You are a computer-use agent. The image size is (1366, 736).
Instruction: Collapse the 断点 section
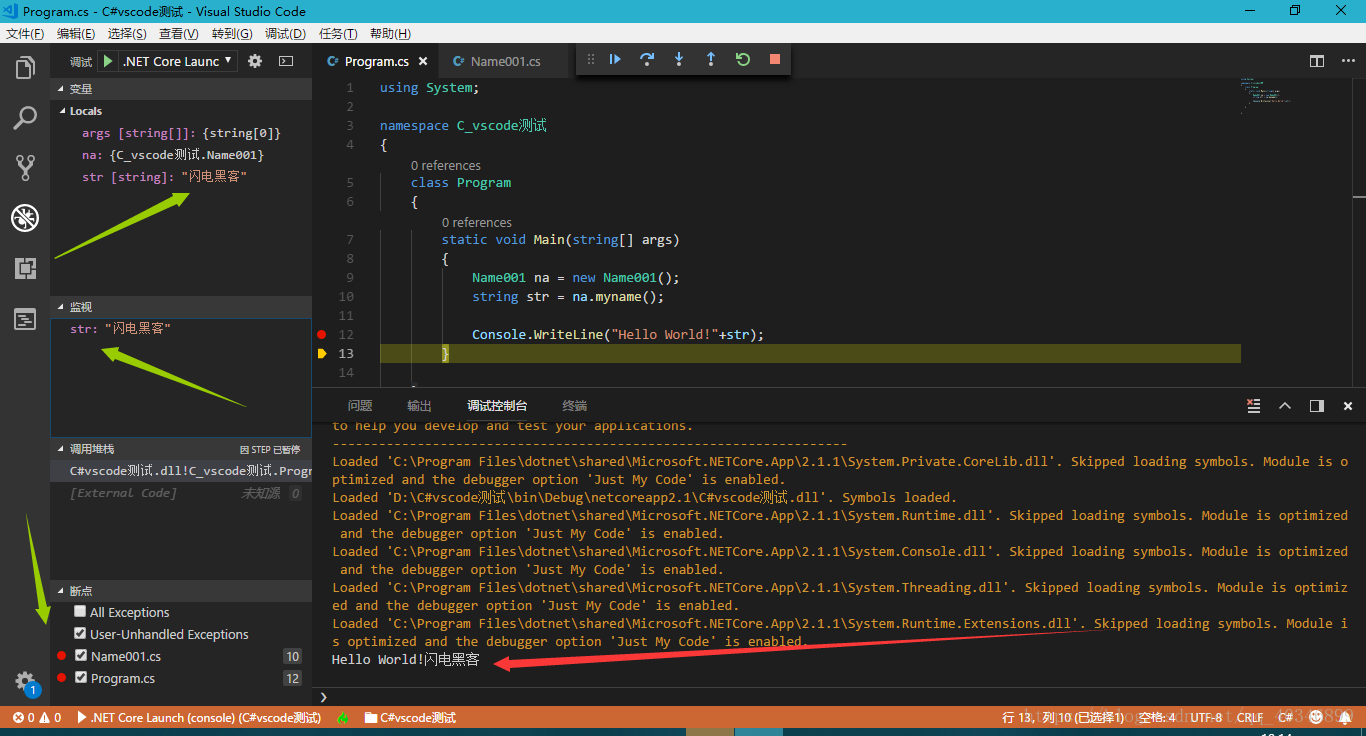click(x=181, y=591)
